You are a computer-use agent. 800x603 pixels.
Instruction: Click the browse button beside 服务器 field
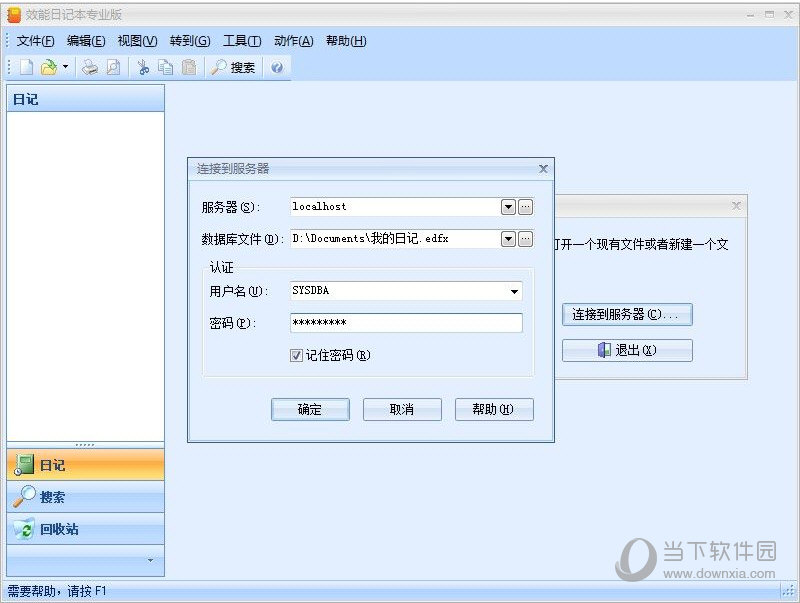point(526,207)
